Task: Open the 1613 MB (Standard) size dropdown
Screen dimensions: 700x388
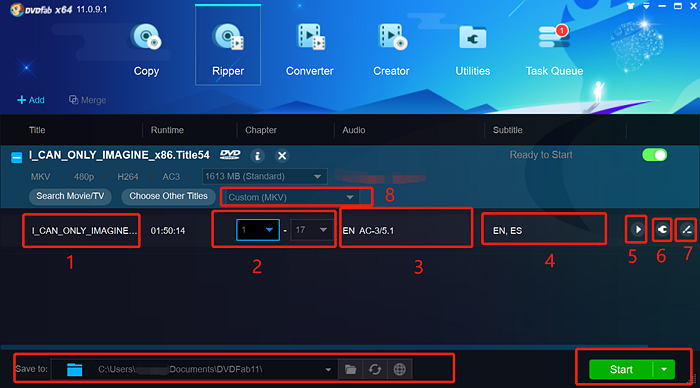Action: tap(264, 176)
